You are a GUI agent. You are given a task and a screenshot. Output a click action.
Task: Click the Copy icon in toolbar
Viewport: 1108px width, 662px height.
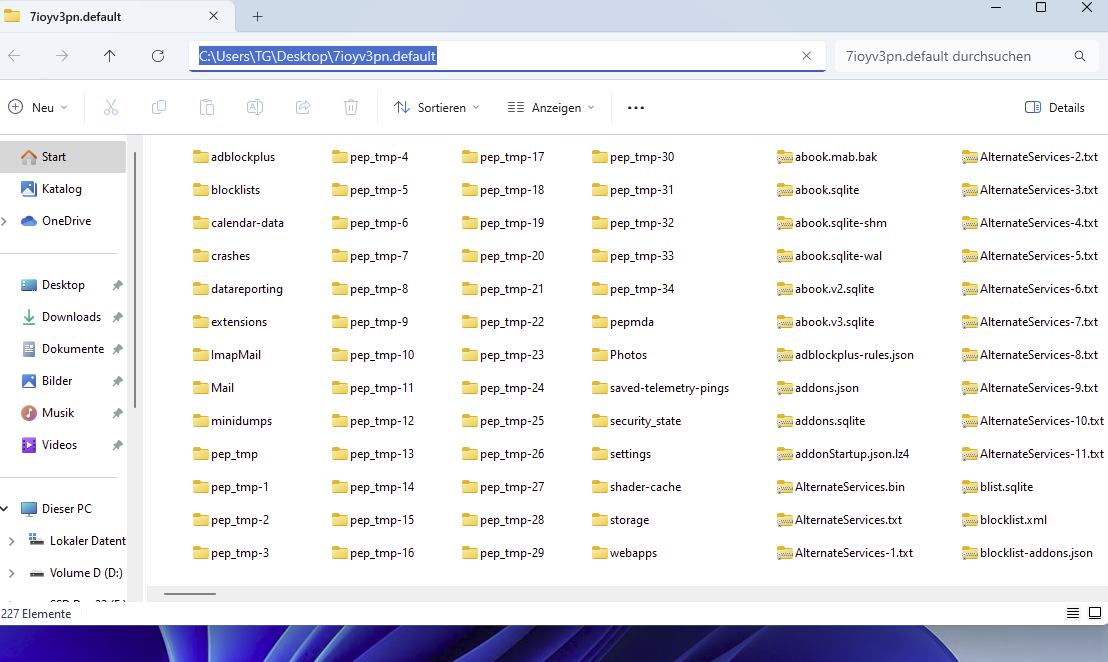(x=159, y=107)
